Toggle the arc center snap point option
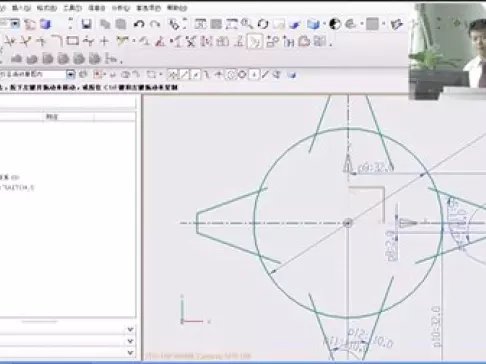The width and height of the screenshot is (486, 364). click(x=231, y=75)
